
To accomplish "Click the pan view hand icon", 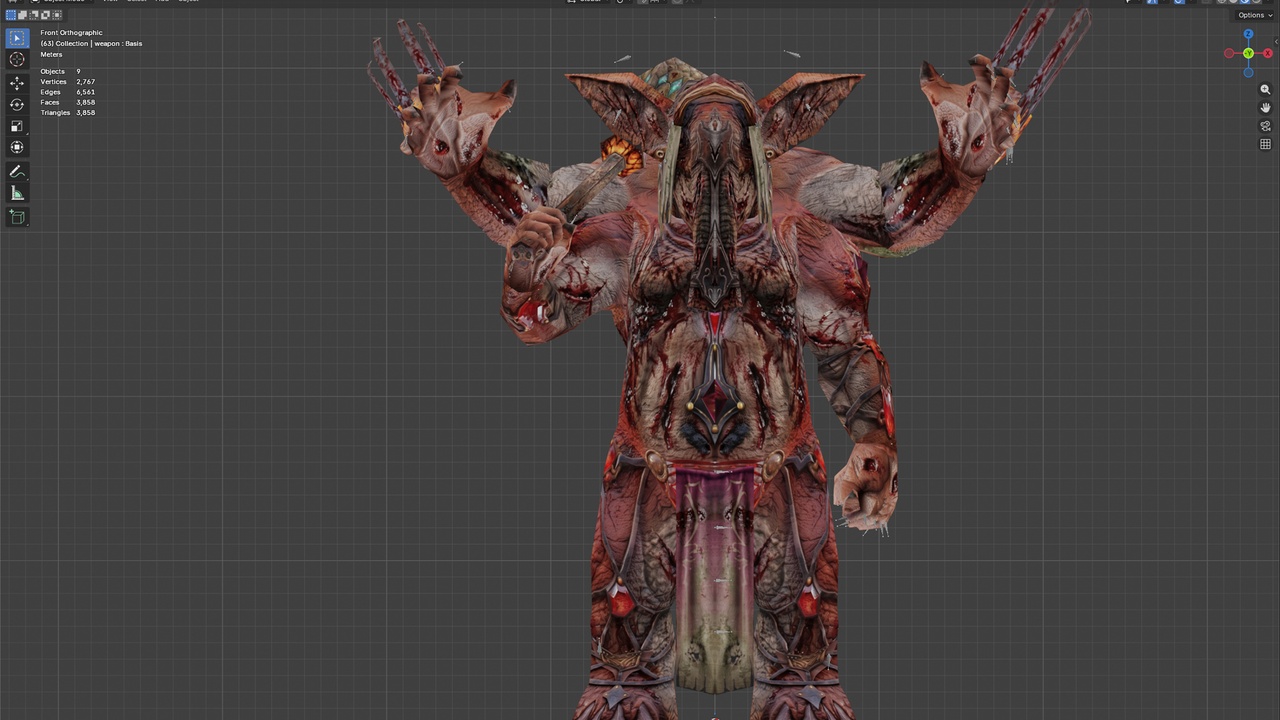I will point(1265,108).
